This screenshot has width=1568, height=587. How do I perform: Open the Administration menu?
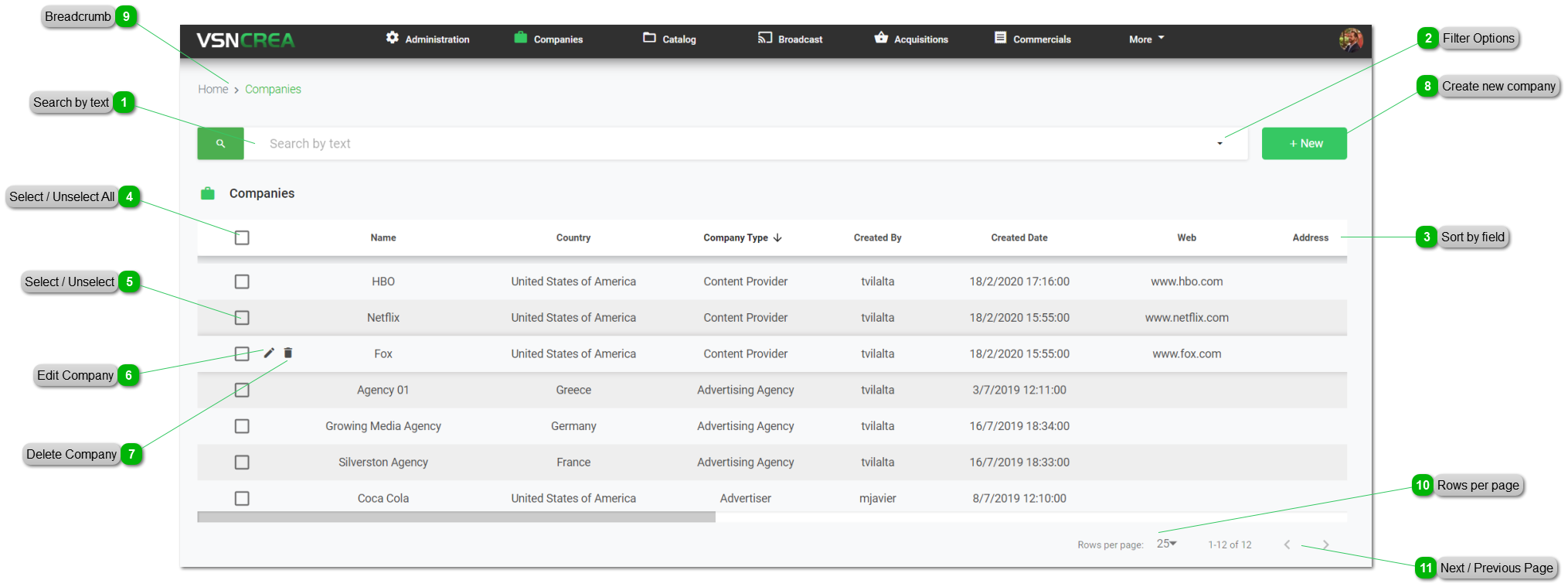click(x=428, y=39)
